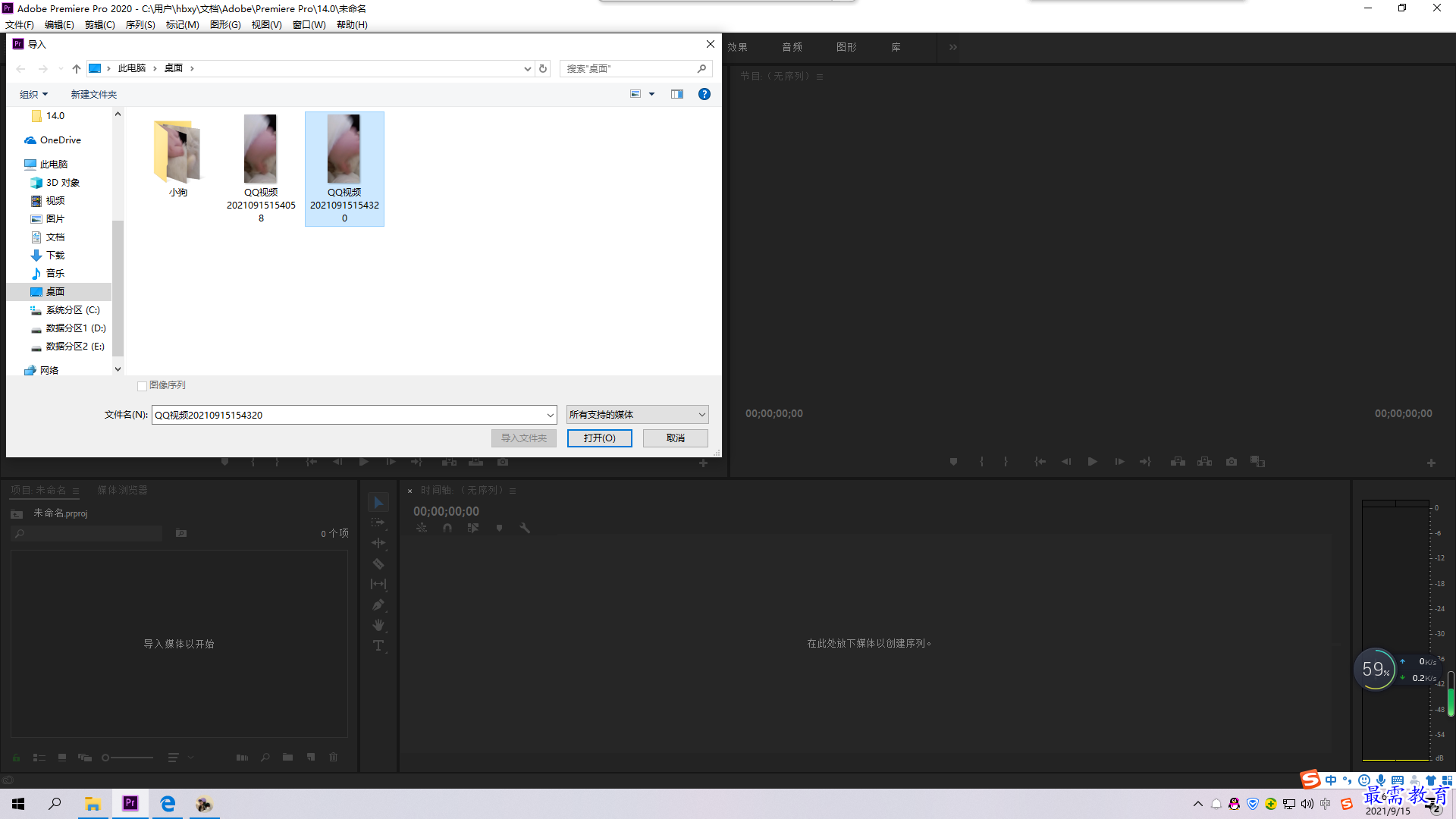The height and width of the screenshot is (819, 1456).
Task: Expand the address bar history dropdown
Action: point(528,69)
